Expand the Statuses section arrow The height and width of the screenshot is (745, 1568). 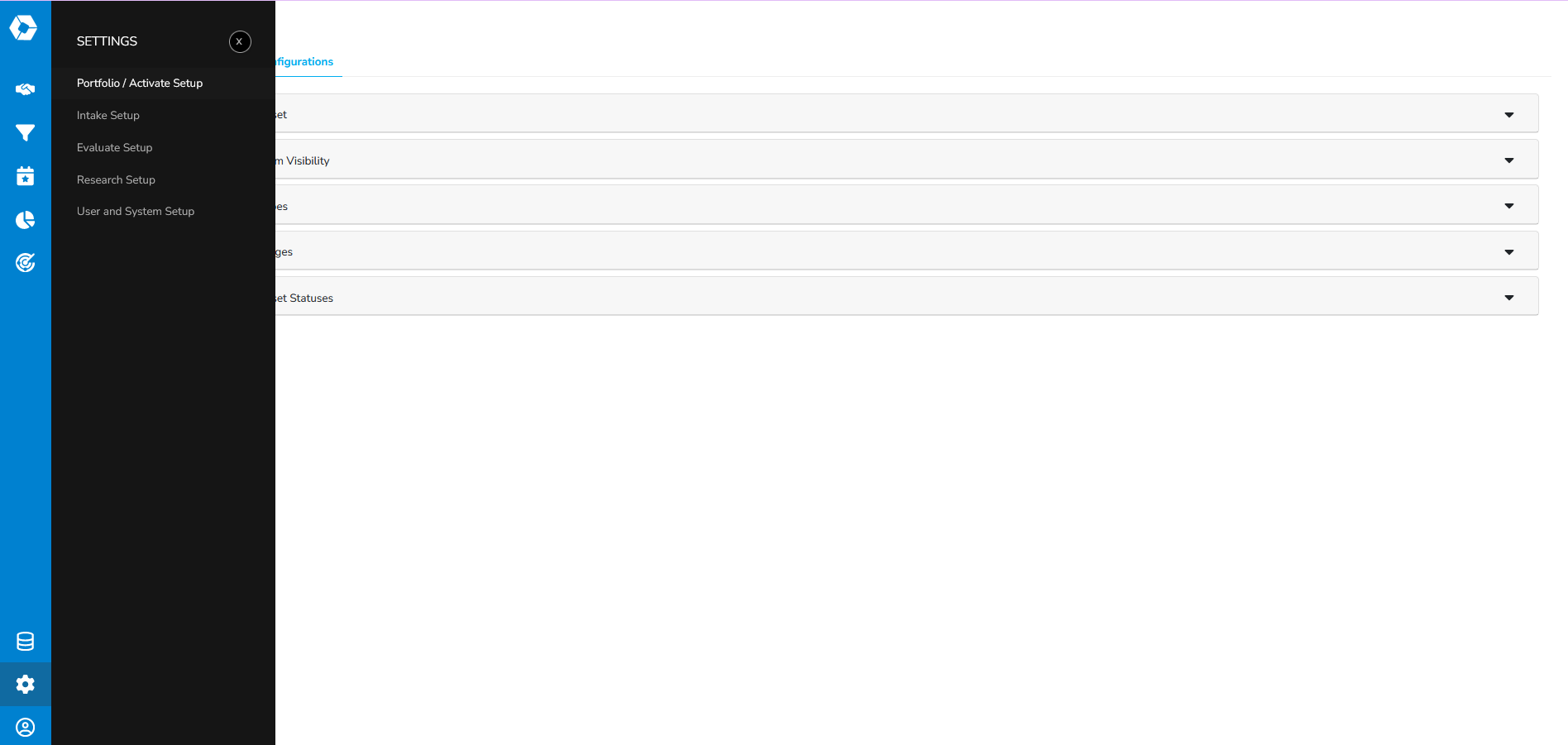pos(1509,298)
